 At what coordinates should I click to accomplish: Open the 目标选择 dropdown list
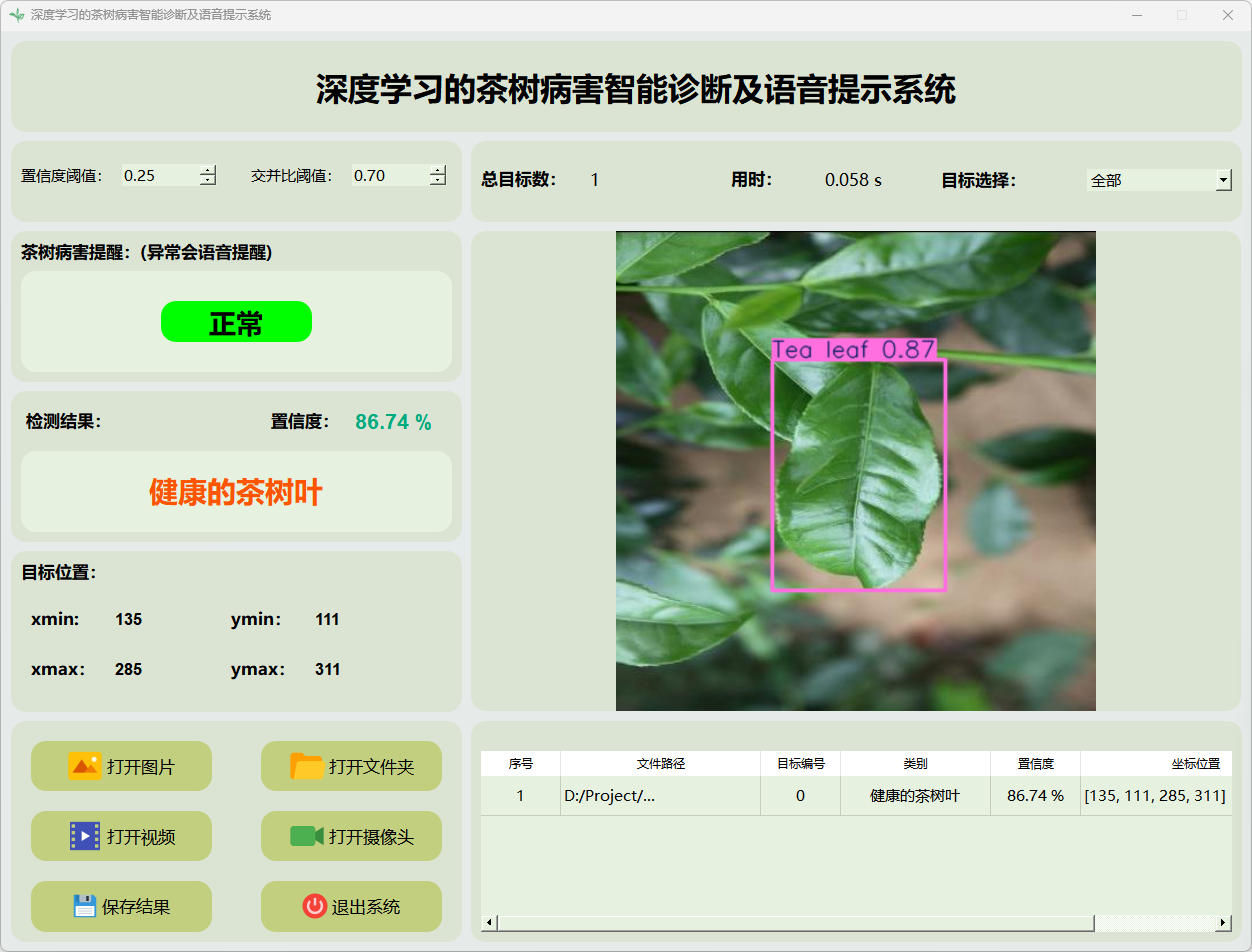[1223, 180]
